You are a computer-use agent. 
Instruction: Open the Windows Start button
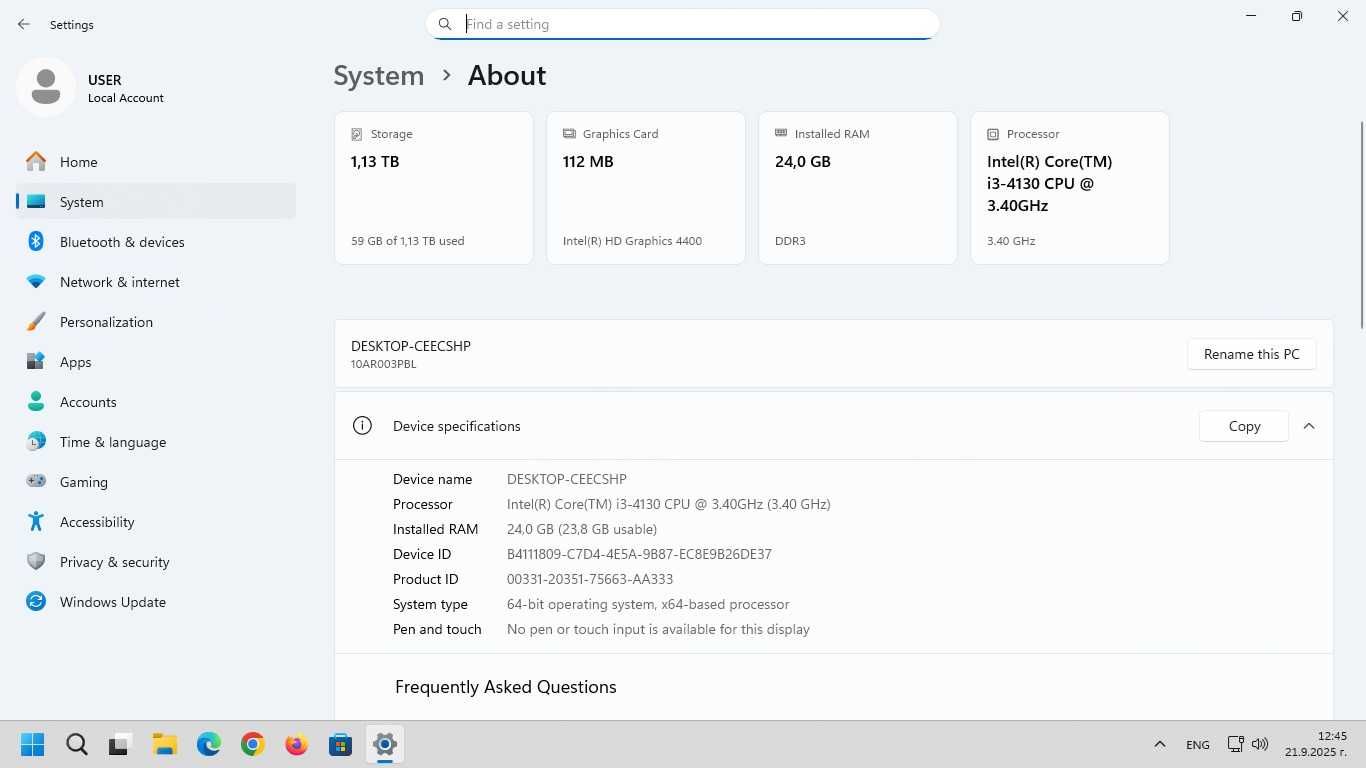pyautogui.click(x=32, y=744)
